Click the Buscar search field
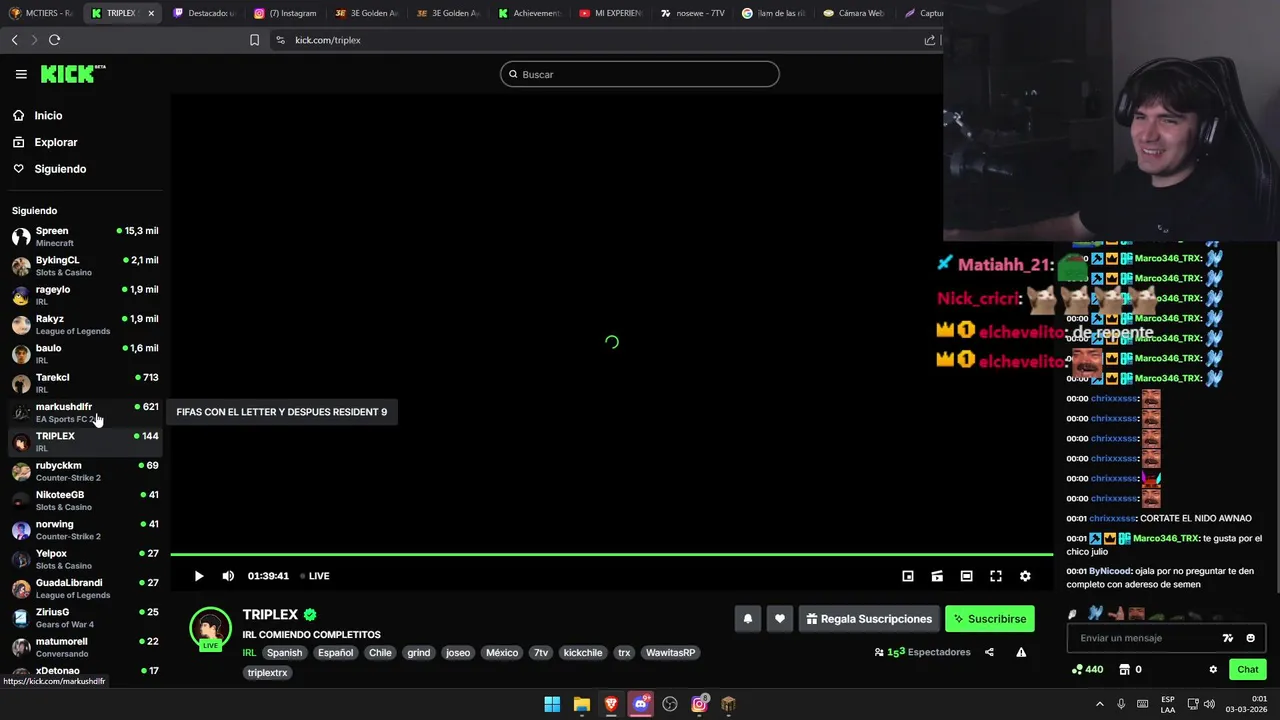1280x720 pixels. pyautogui.click(x=640, y=74)
